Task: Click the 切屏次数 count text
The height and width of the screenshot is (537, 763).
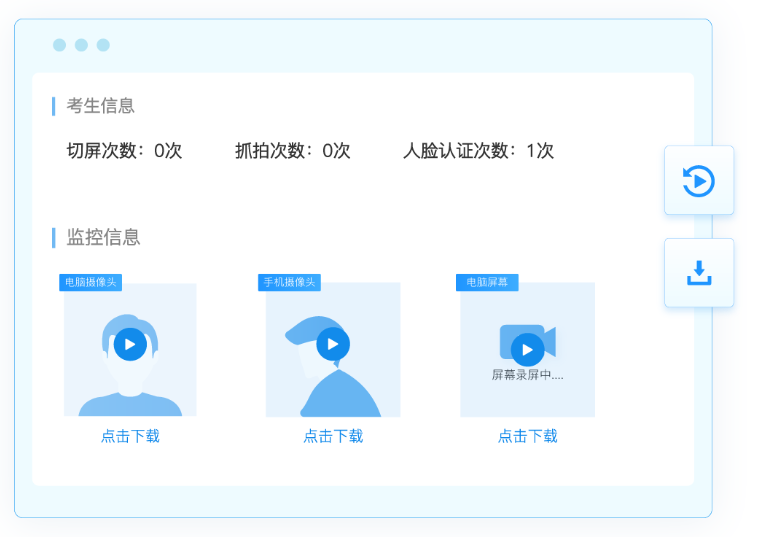Action: point(124,151)
